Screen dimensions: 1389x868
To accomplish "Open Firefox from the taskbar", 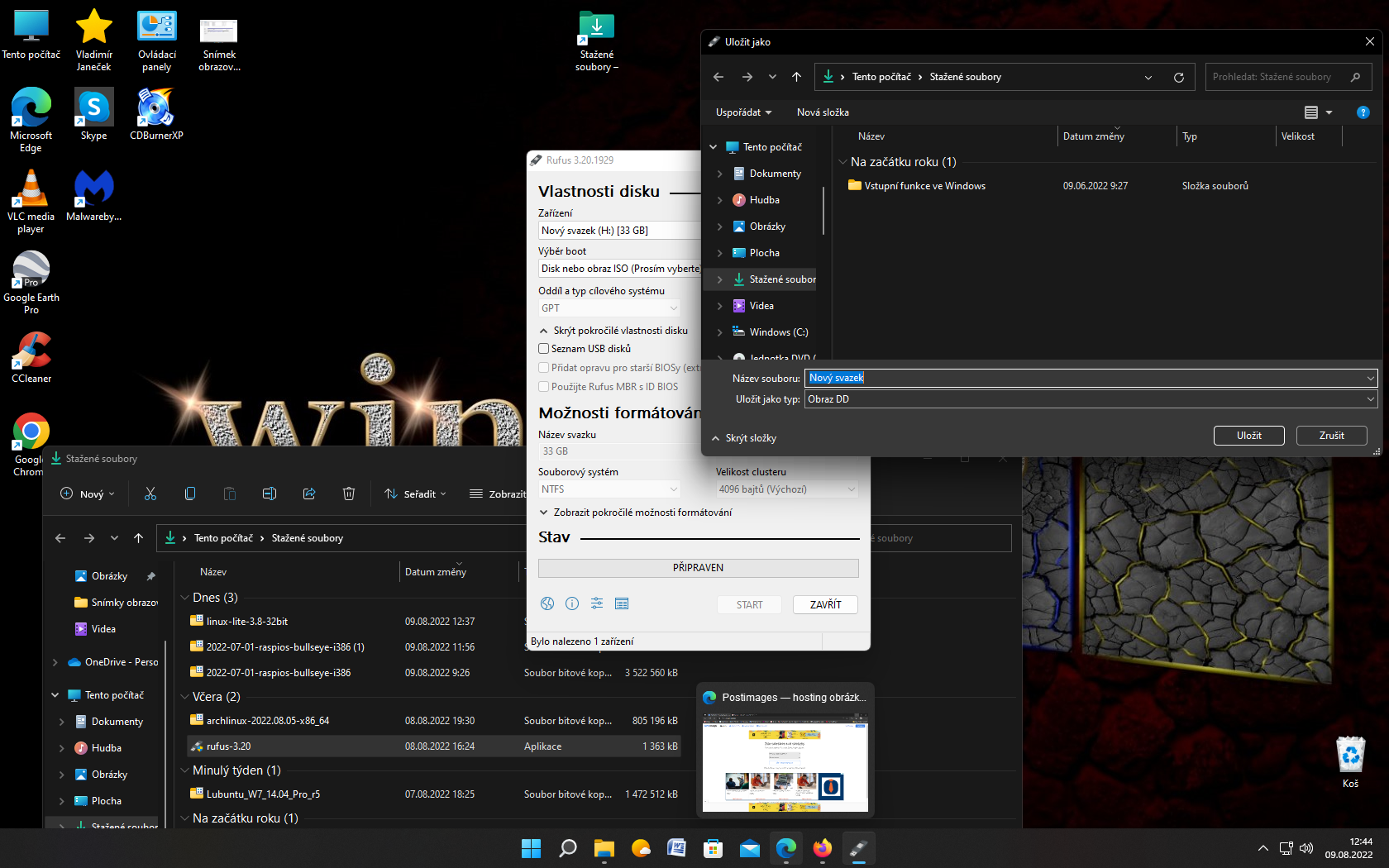I will 823,848.
